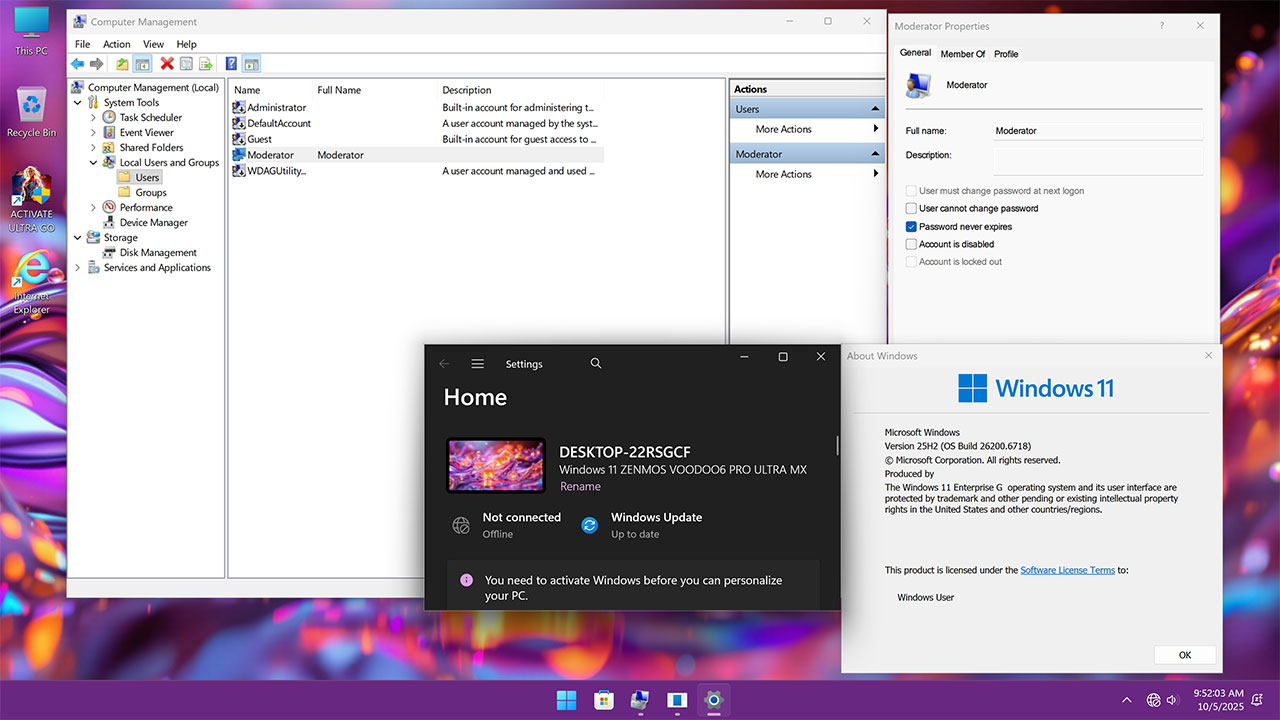Click the Settings gear on the taskbar

click(x=713, y=700)
